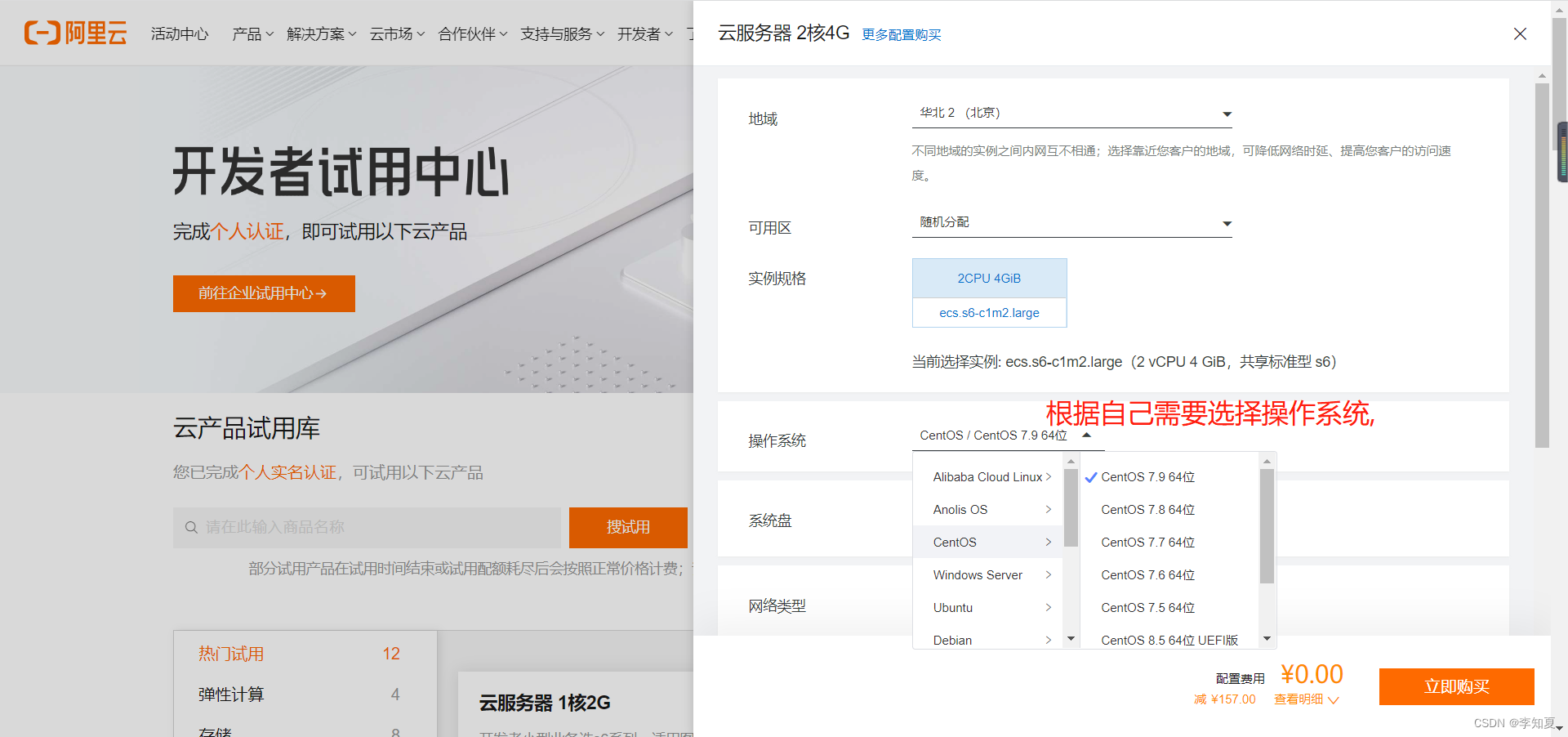The width and height of the screenshot is (1568, 737).
Task: Click the search magnifier icon in product search
Action: [x=191, y=527]
